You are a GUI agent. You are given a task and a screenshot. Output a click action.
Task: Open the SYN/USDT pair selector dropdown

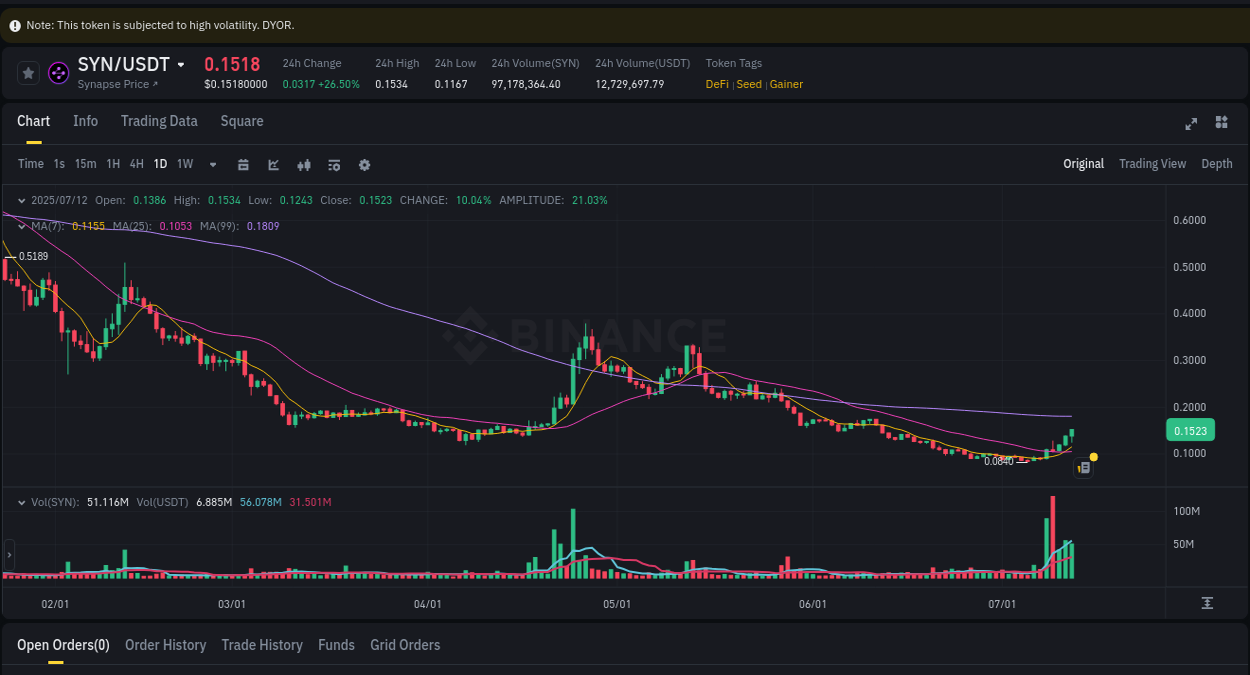(182, 64)
